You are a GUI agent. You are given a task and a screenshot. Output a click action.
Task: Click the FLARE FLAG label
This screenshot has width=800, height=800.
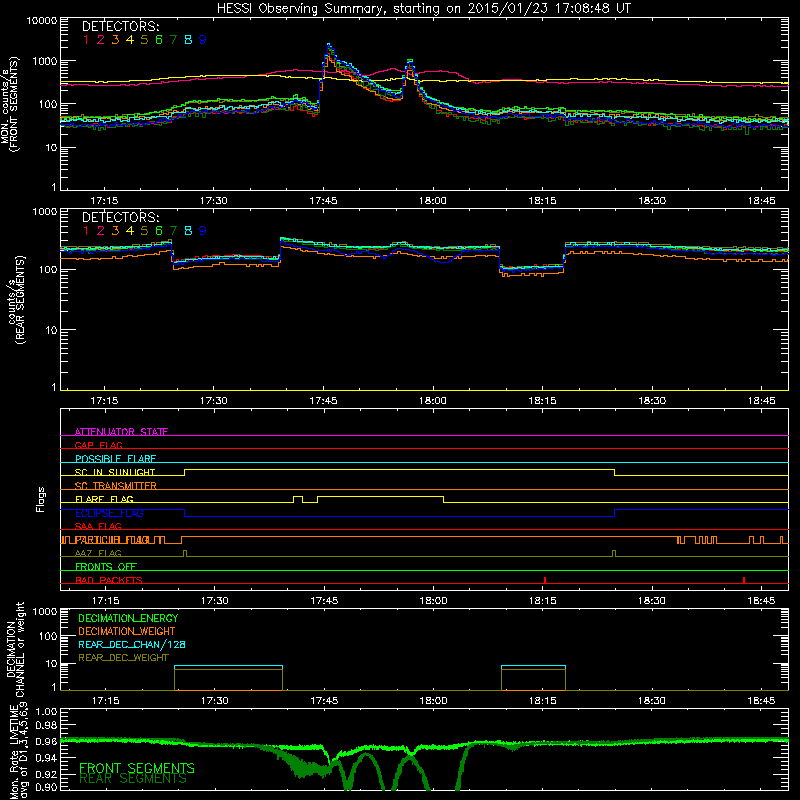tap(104, 499)
